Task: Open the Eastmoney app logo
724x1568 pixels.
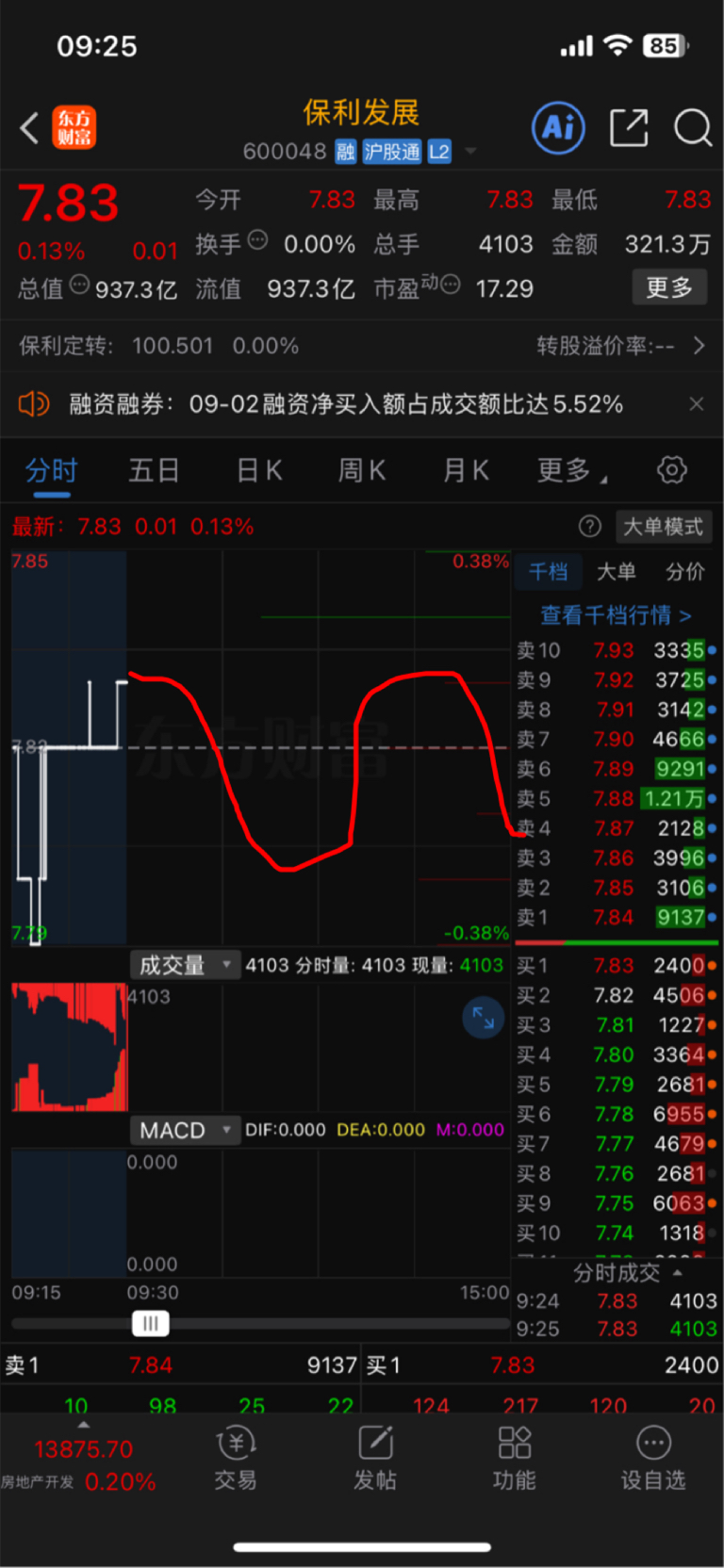Action: (74, 128)
